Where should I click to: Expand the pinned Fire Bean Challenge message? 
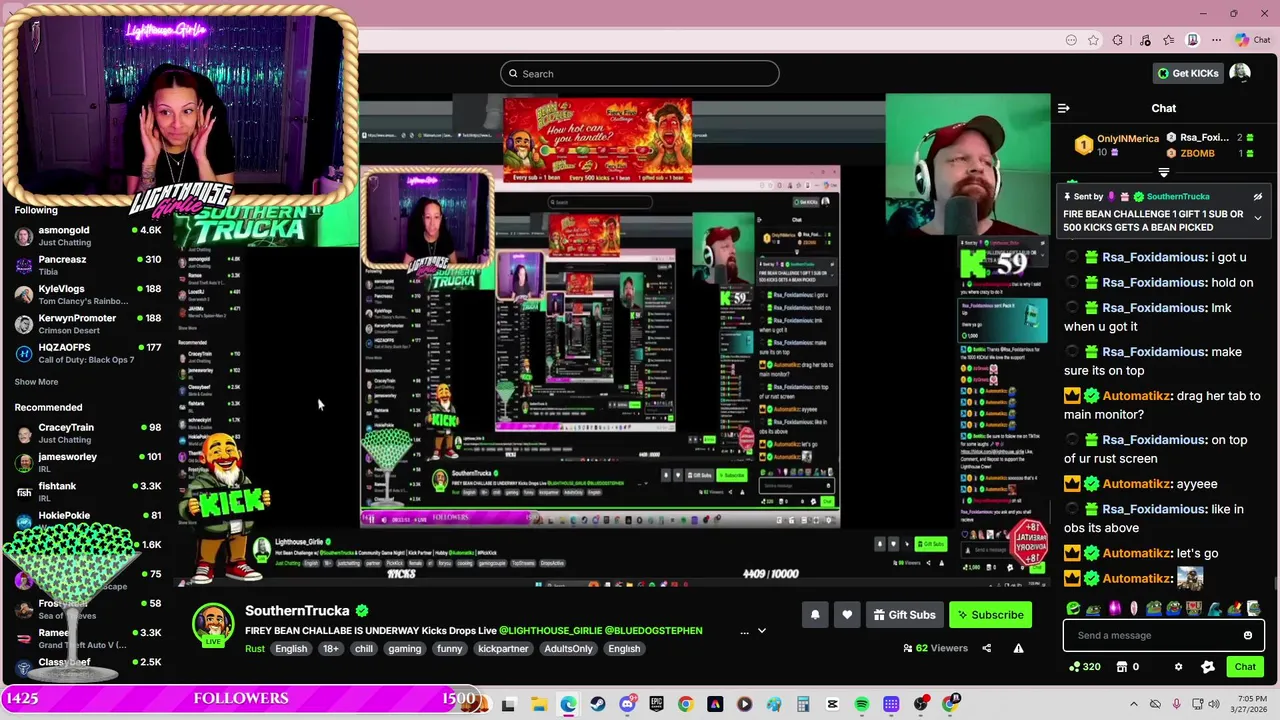point(1258,218)
